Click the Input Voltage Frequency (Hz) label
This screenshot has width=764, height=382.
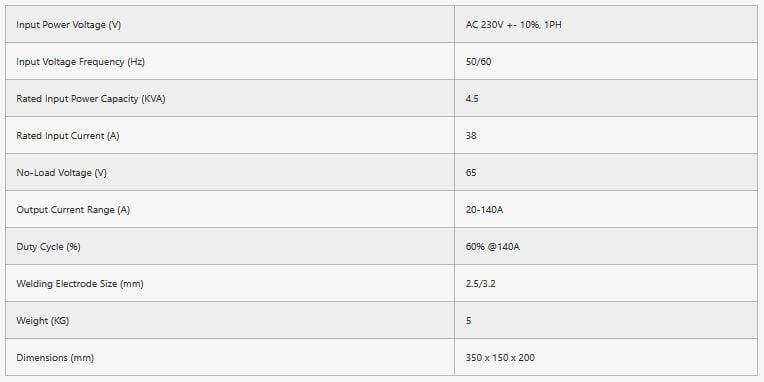pyautogui.click(x=80, y=62)
